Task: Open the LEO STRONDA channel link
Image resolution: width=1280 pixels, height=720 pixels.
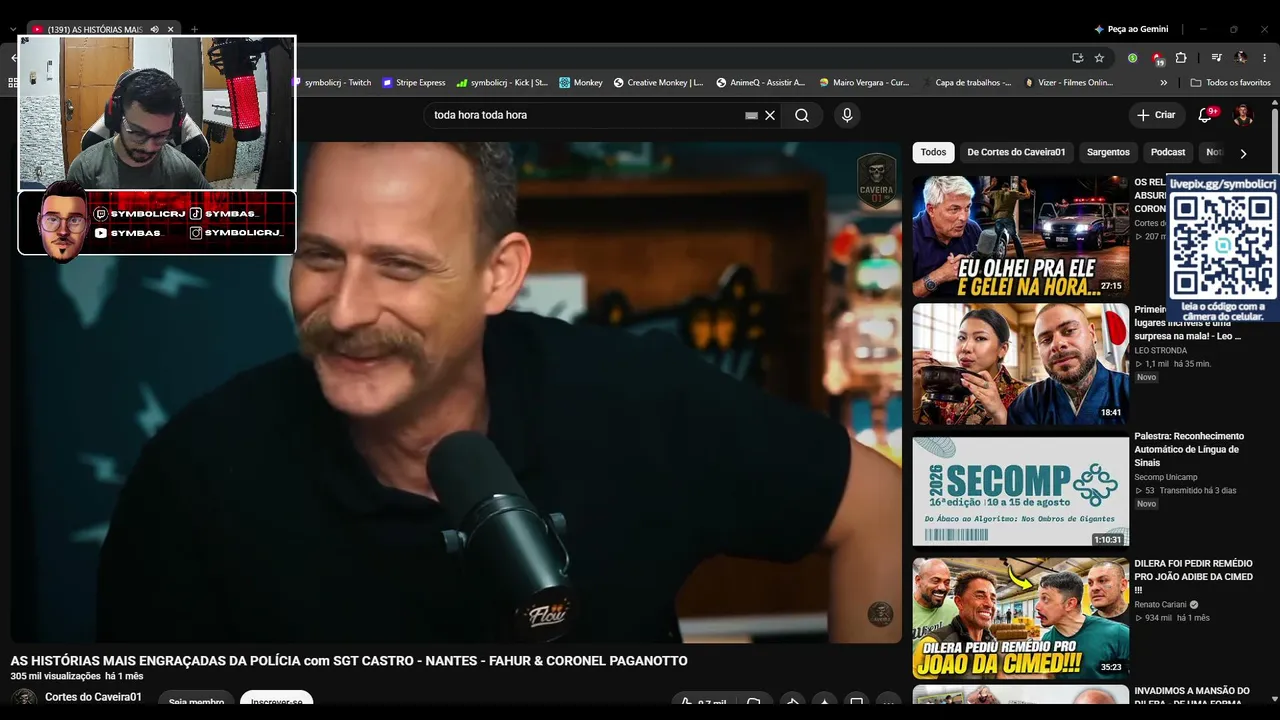Action: click(1160, 351)
